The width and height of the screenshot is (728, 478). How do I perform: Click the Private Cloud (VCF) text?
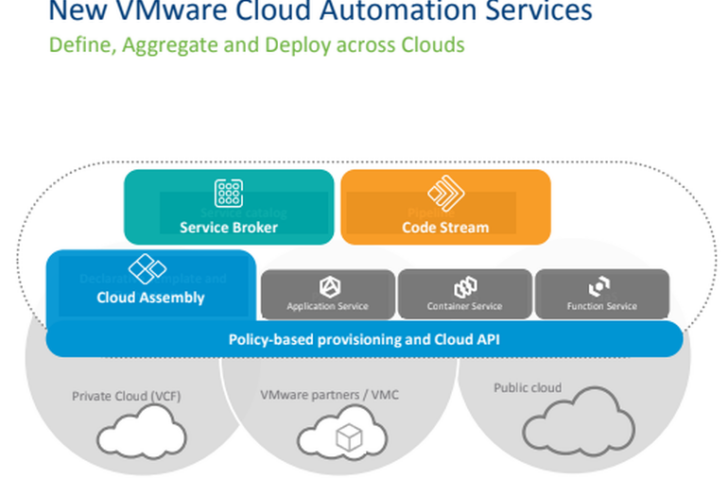(126, 396)
